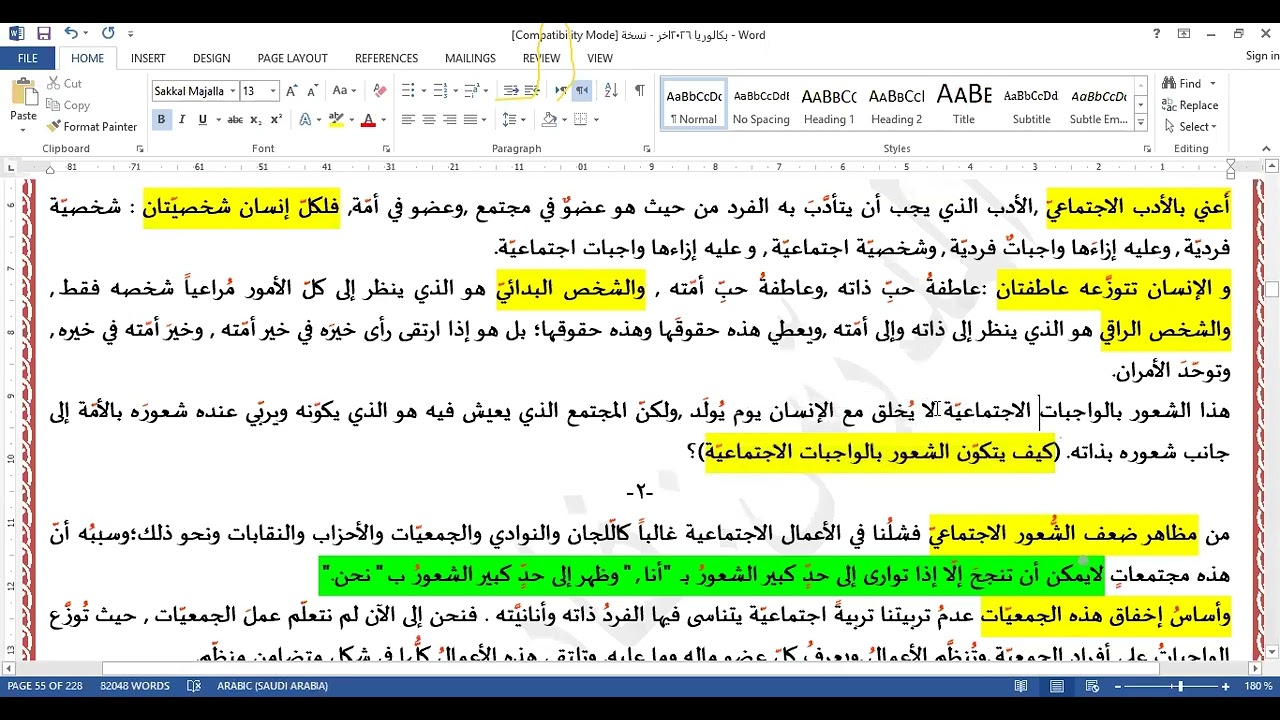Open Word Help question mark
The height and width of the screenshot is (720, 1280).
point(1158,34)
